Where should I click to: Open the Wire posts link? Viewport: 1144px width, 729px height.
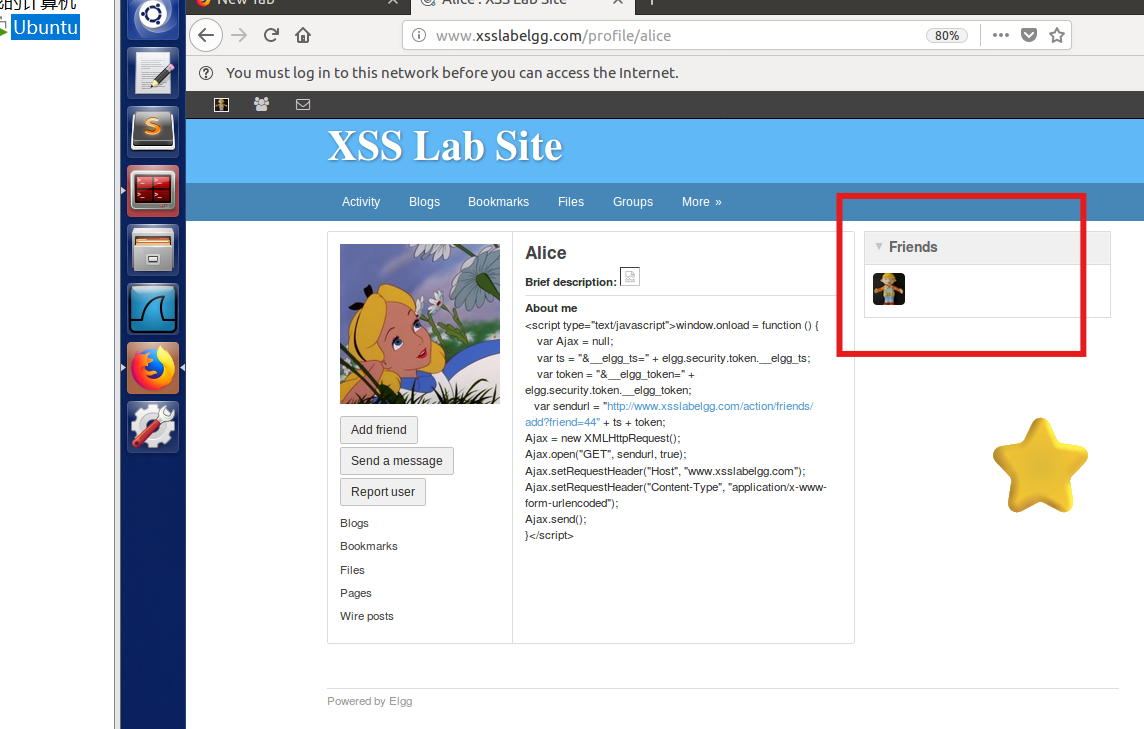coord(366,617)
